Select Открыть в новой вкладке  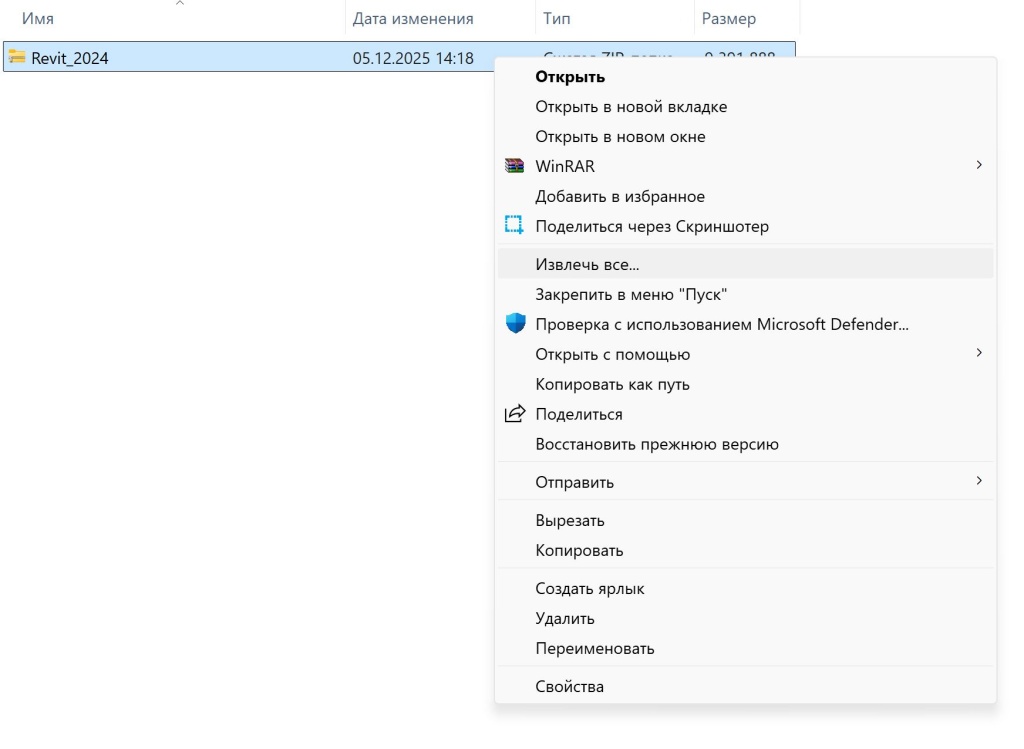point(745,106)
